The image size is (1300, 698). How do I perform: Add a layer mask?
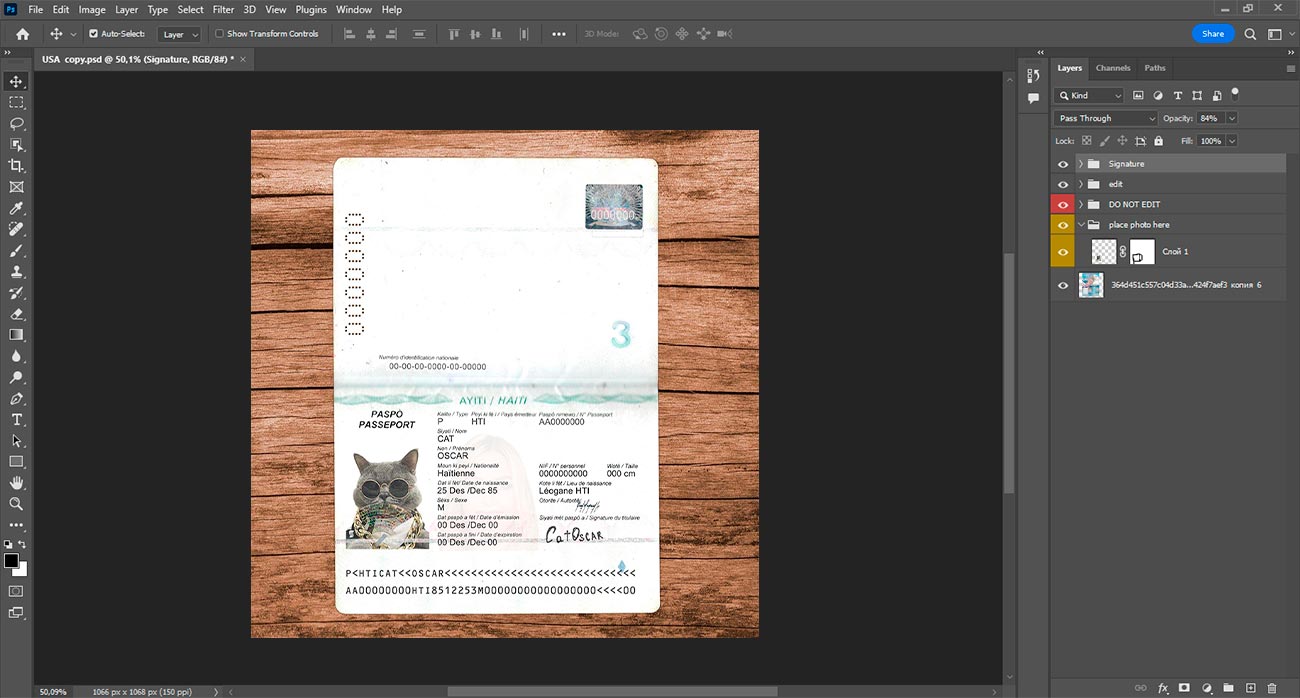click(1185, 688)
